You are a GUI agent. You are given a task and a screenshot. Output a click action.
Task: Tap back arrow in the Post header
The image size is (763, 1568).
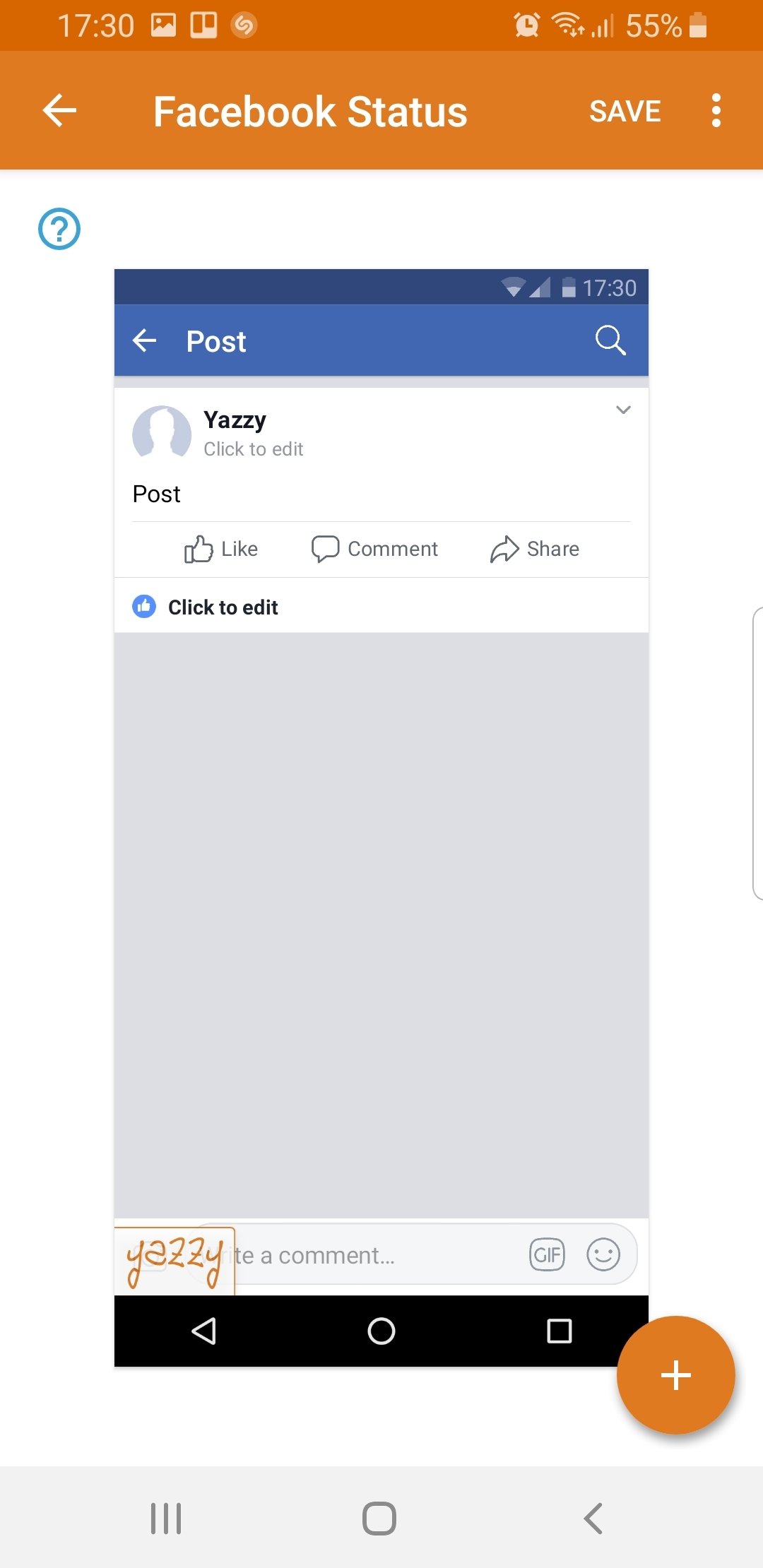(x=145, y=340)
